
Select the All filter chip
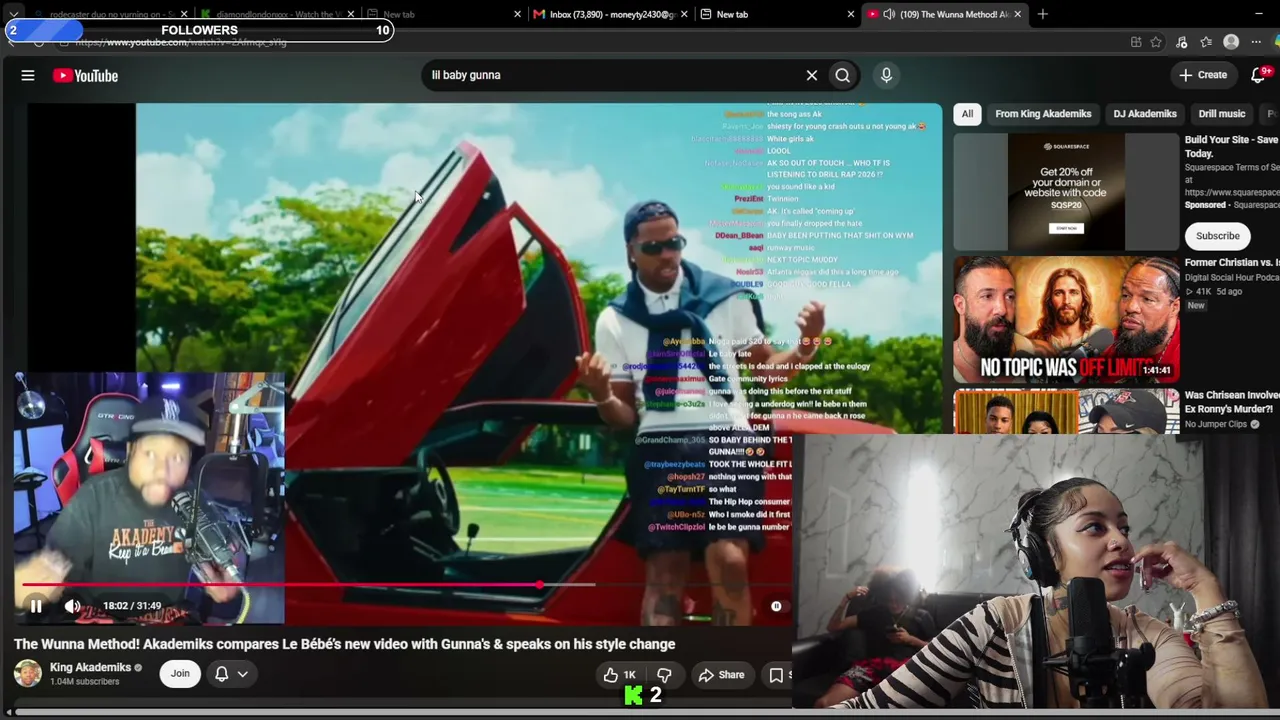click(967, 114)
